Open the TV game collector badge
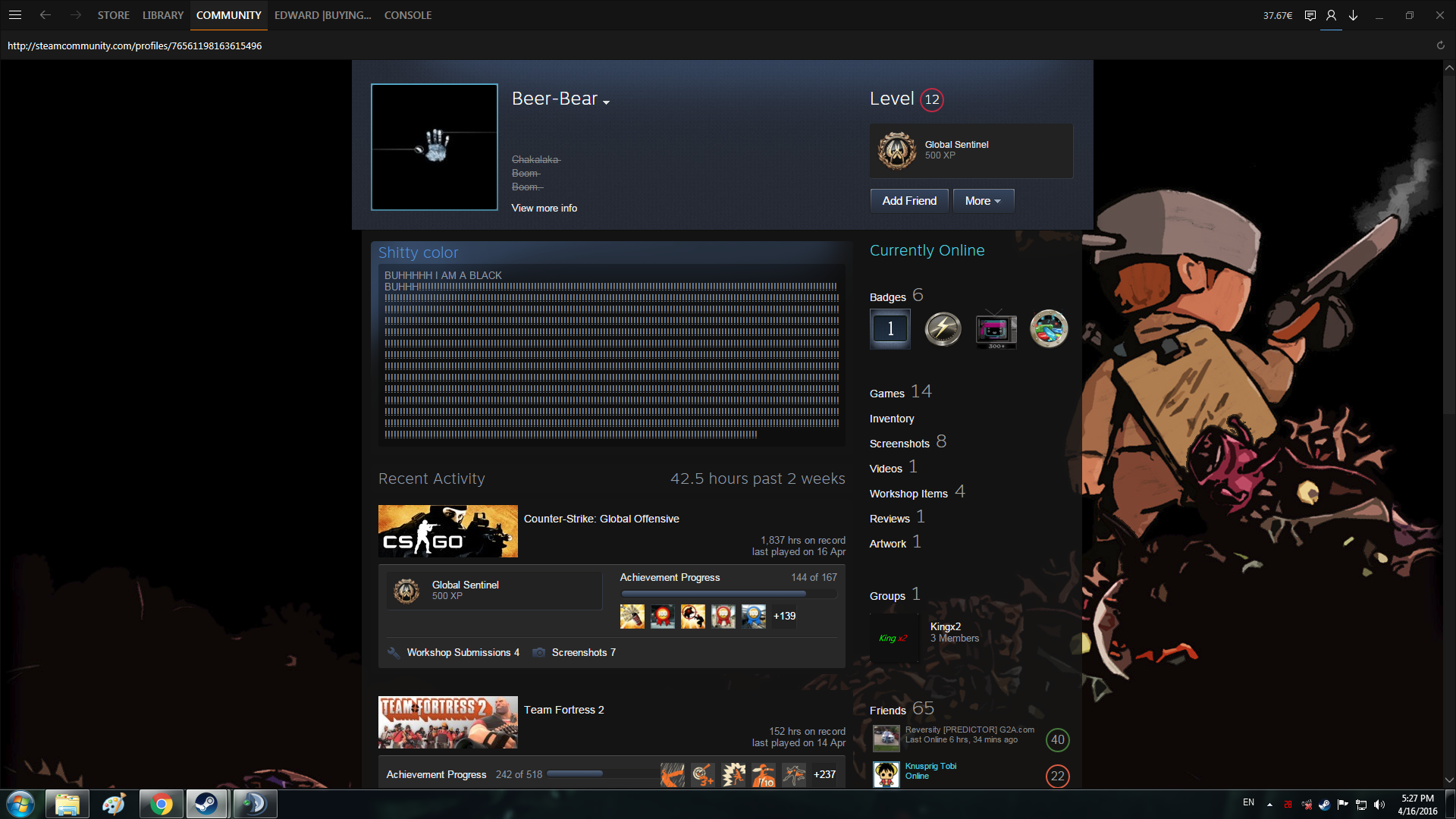Viewport: 1456px width, 819px height. [x=996, y=329]
